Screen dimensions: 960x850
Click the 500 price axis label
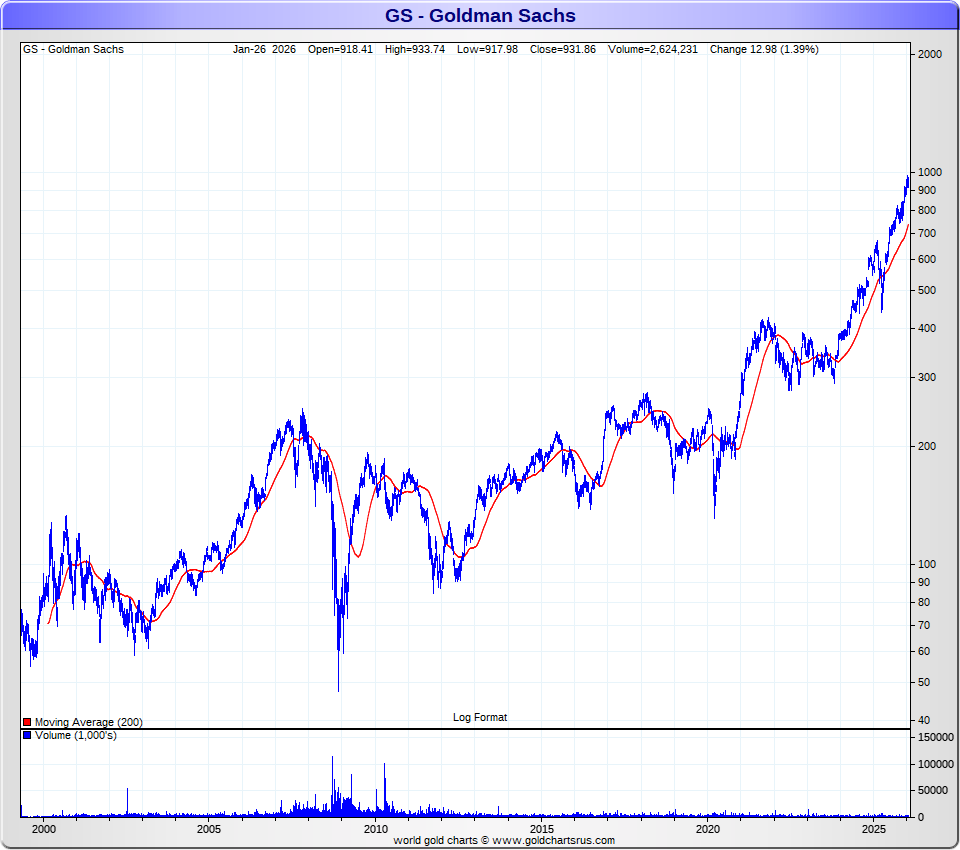tap(927, 290)
